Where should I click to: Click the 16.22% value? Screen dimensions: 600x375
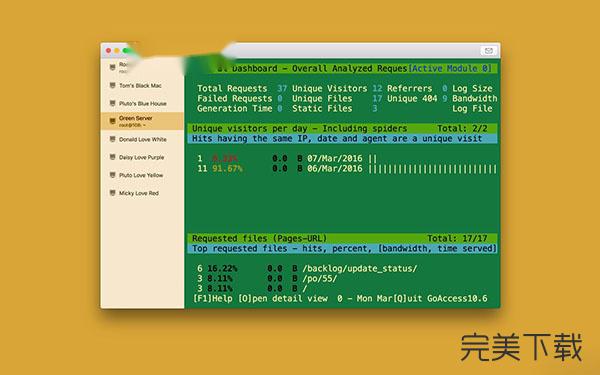(x=222, y=269)
